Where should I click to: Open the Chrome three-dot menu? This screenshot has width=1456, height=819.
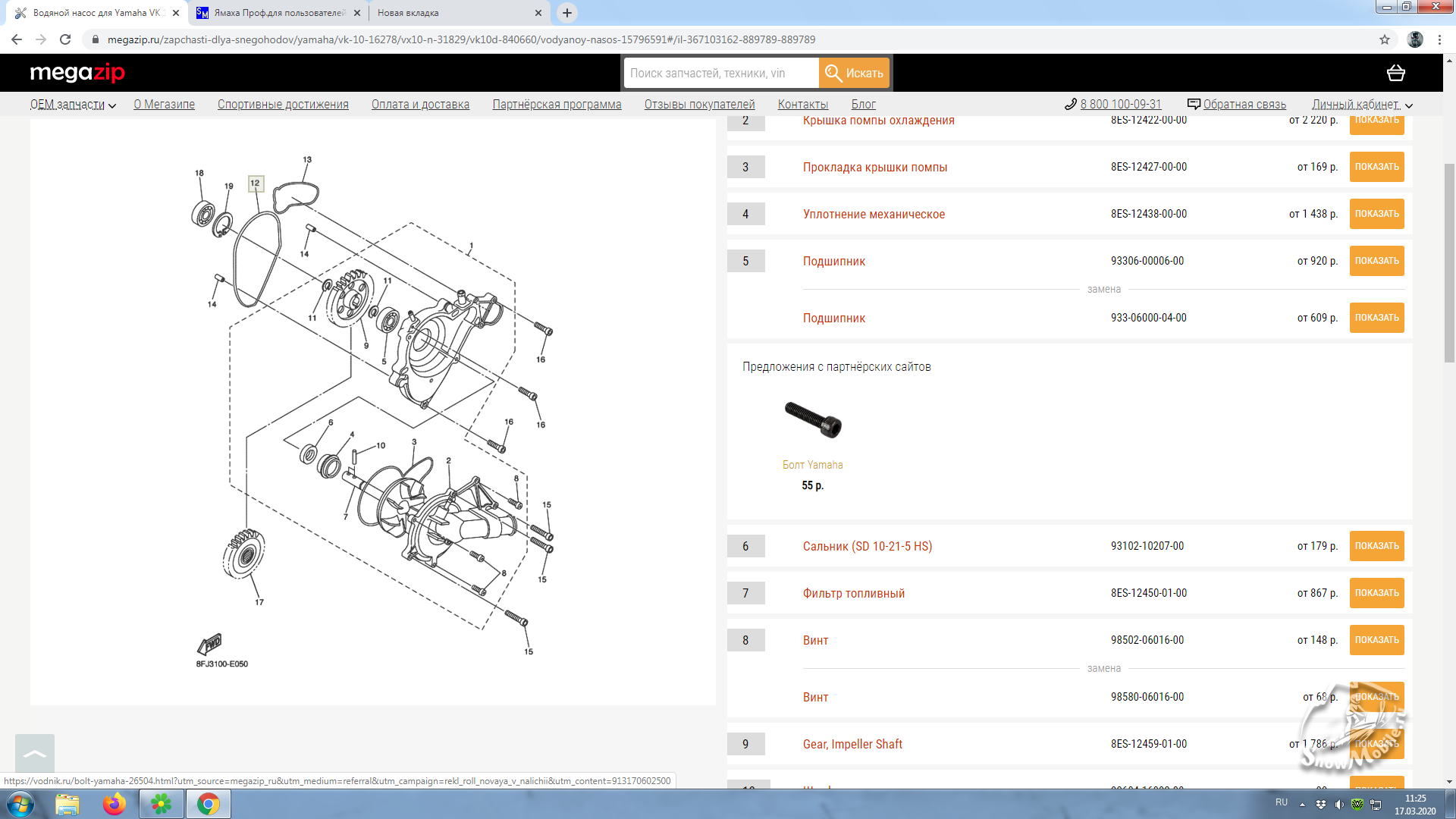(x=1439, y=39)
